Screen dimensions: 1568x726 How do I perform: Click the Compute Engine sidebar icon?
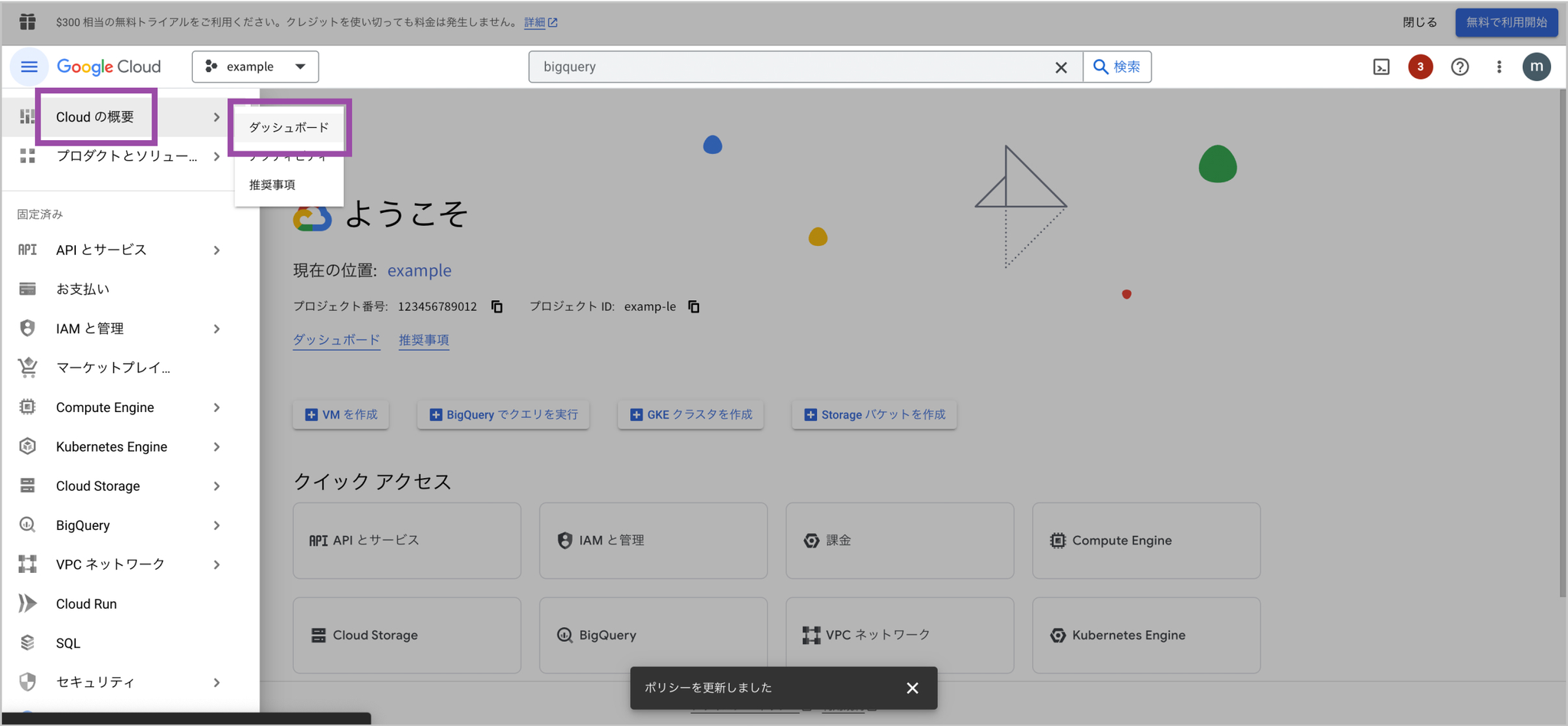[28, 407]
